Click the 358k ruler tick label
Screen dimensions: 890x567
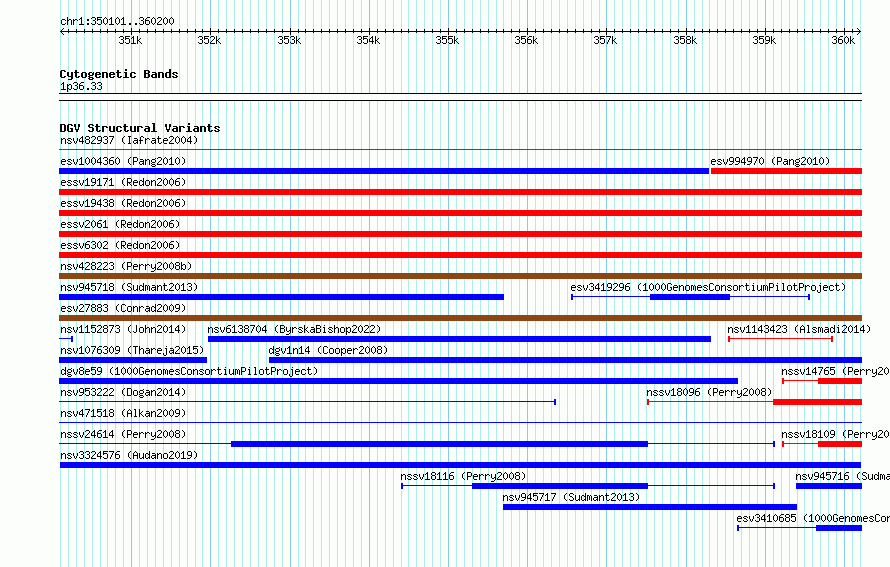point(685,40)
